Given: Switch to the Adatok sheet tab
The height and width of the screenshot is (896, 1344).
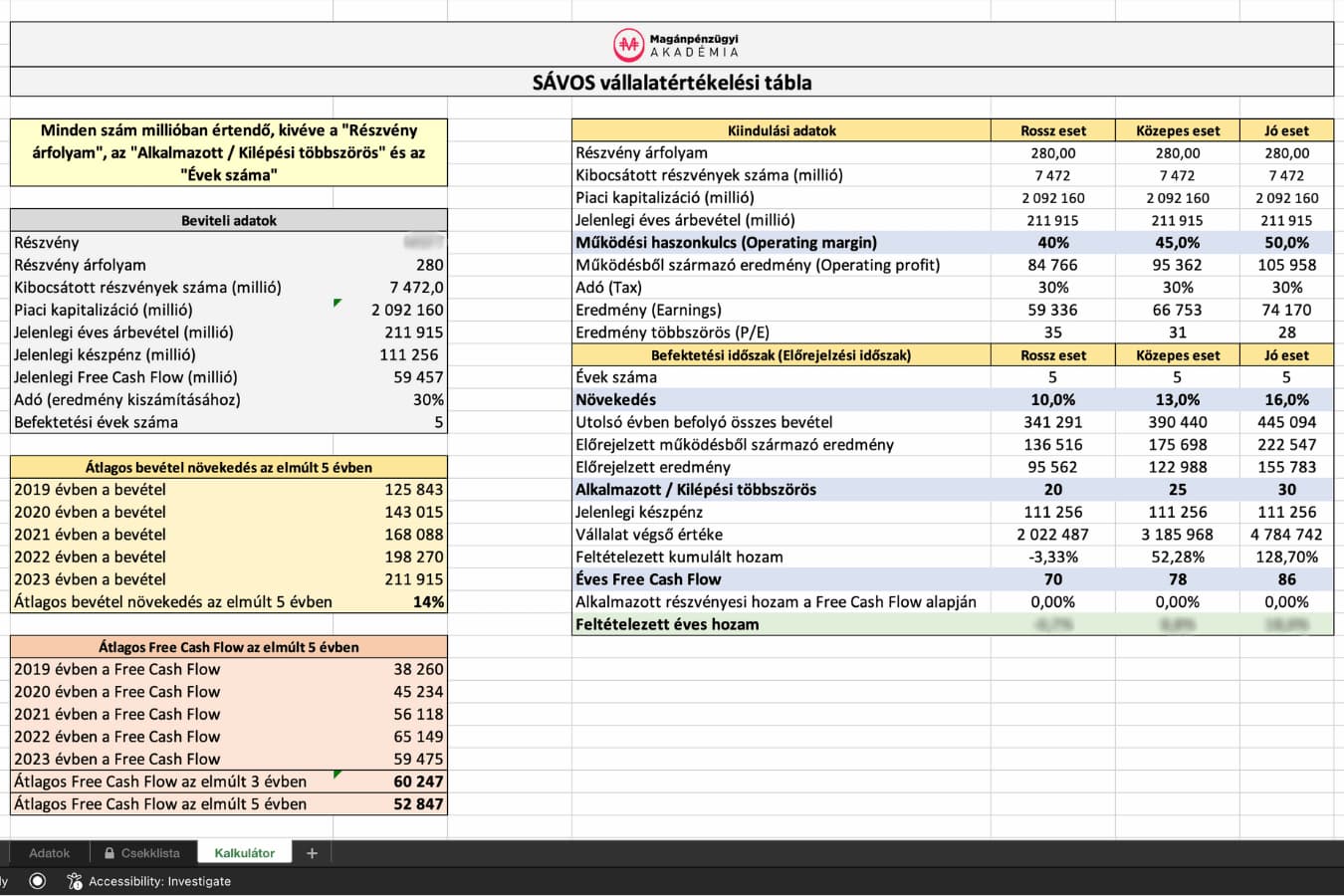Looking at the screenshot, I should (x=49, y=853).
